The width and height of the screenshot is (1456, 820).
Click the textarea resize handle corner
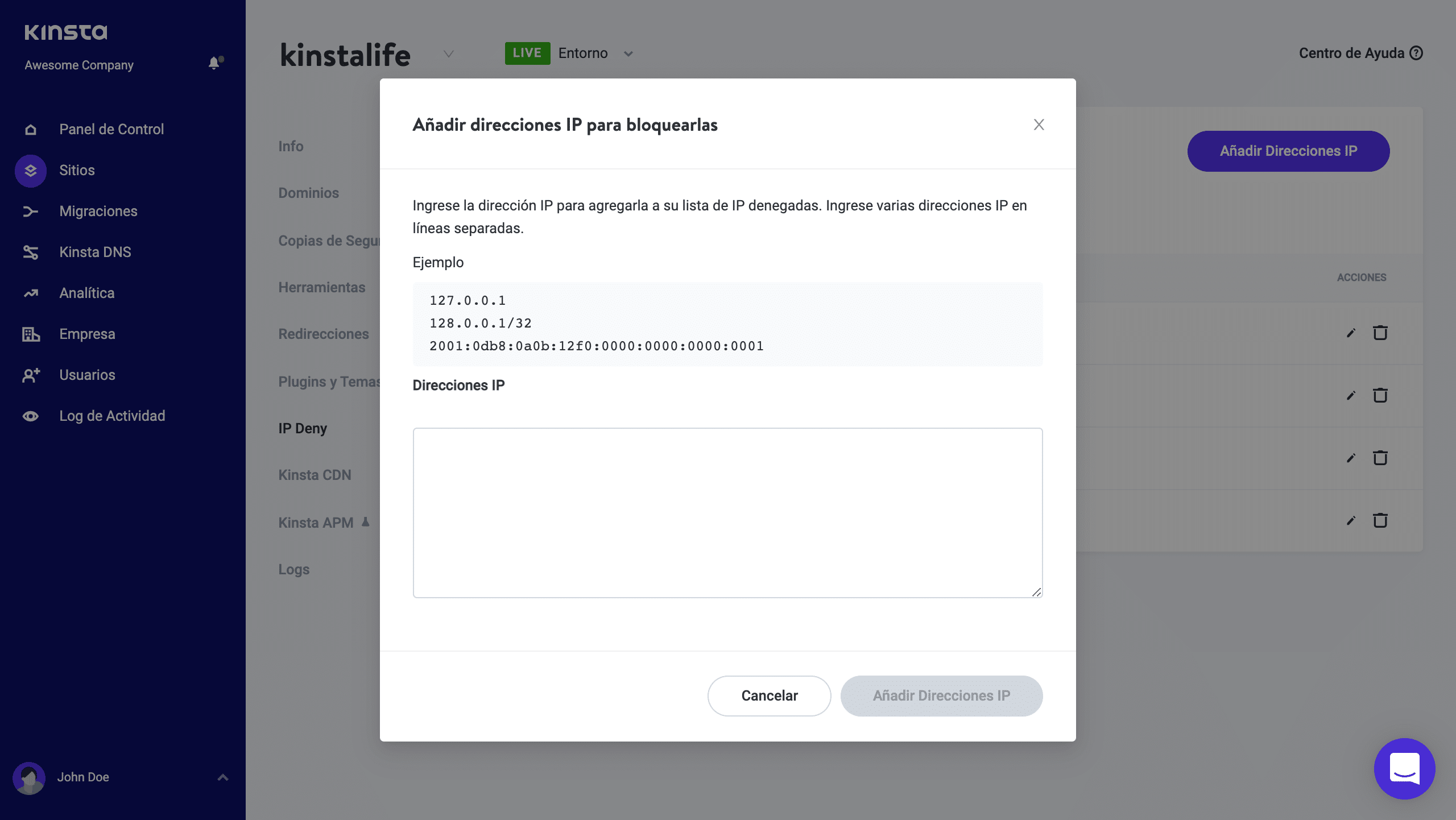click(1036, 592)
